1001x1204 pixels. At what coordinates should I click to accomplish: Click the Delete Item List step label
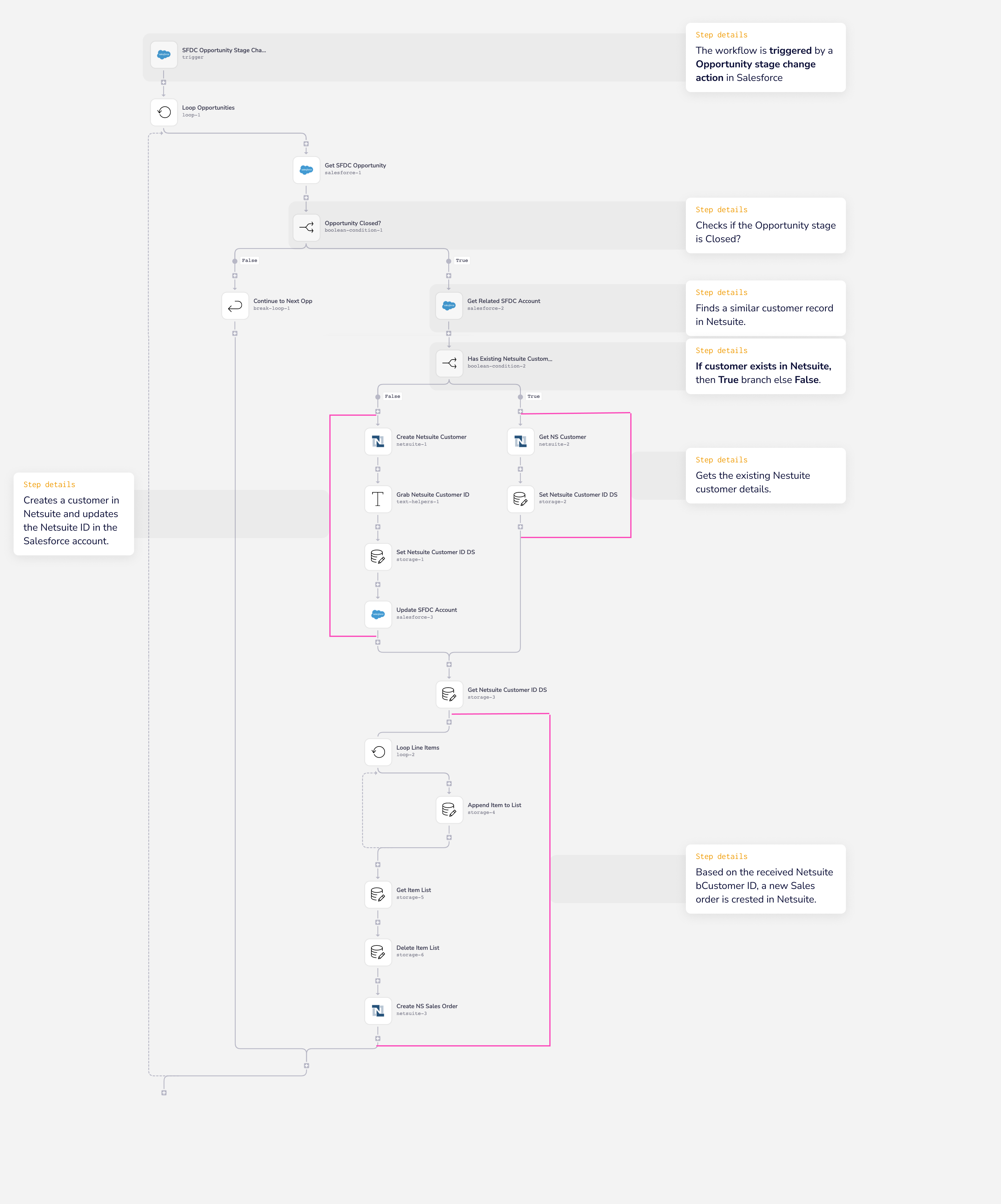pyautogui.click(x=417, y=948)
